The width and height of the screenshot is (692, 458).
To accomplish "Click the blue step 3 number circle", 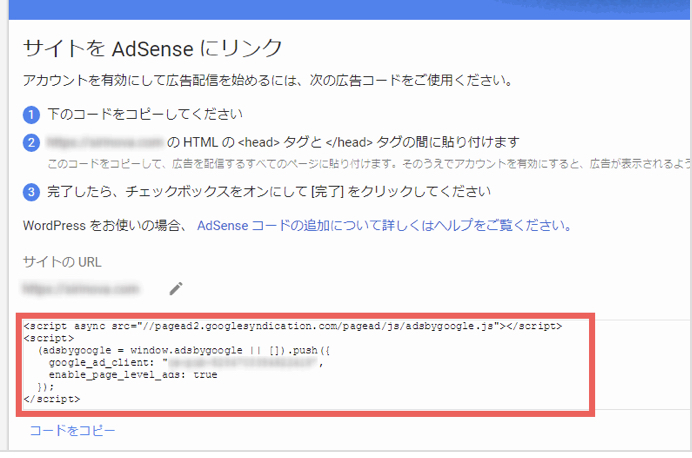I will 31,191.
